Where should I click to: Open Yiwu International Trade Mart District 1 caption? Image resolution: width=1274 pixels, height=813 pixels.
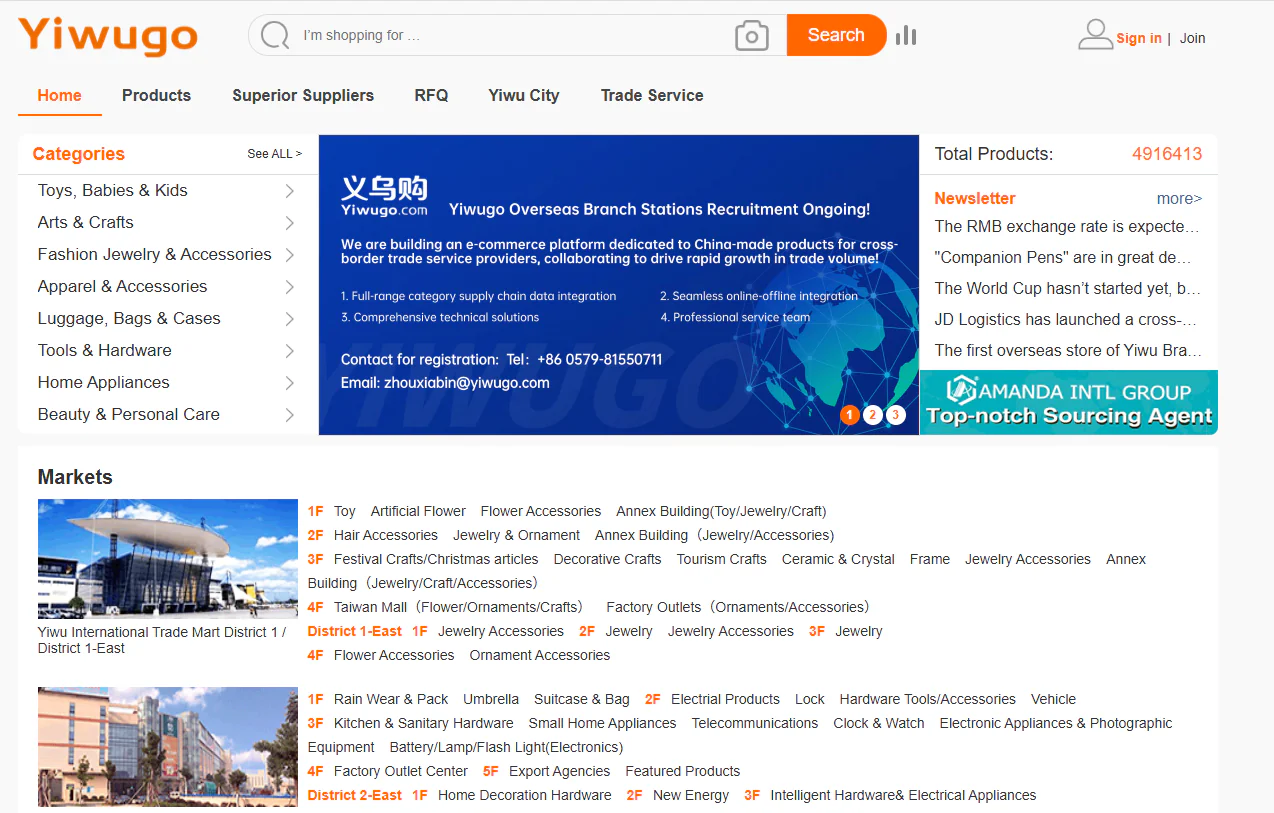(x=162, y=640)
